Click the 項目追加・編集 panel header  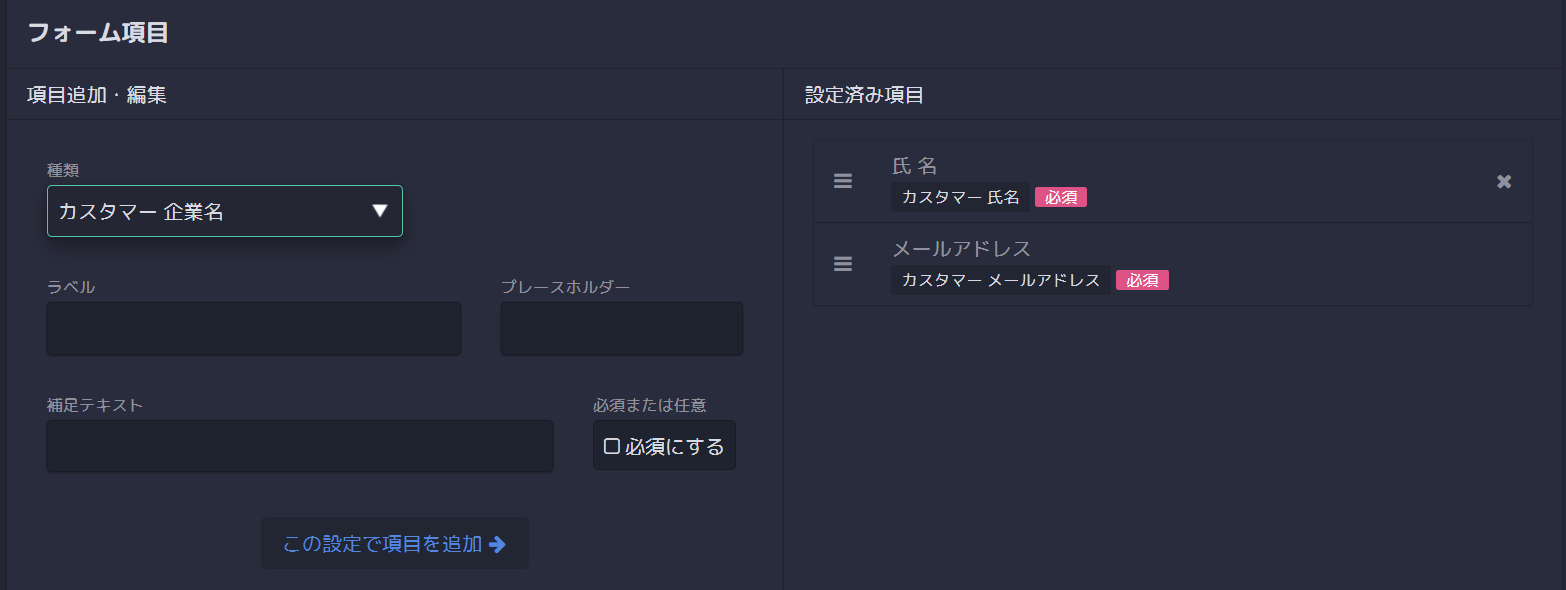point(97,95)
